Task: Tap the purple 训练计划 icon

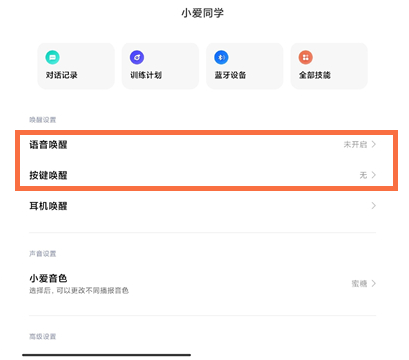Action: [137, 57]
